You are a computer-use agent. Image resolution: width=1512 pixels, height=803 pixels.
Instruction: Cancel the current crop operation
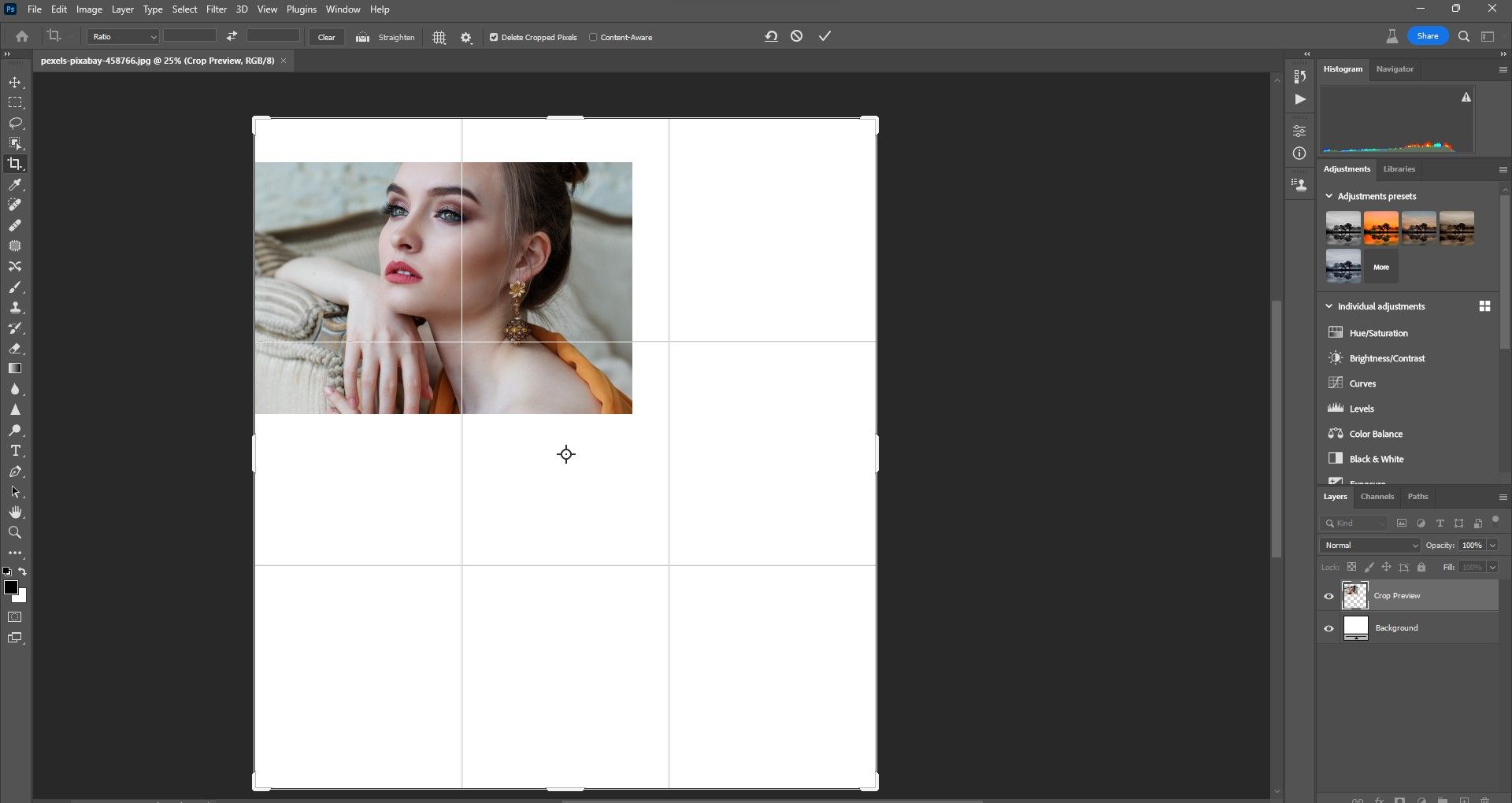click(x=797, y=36)
